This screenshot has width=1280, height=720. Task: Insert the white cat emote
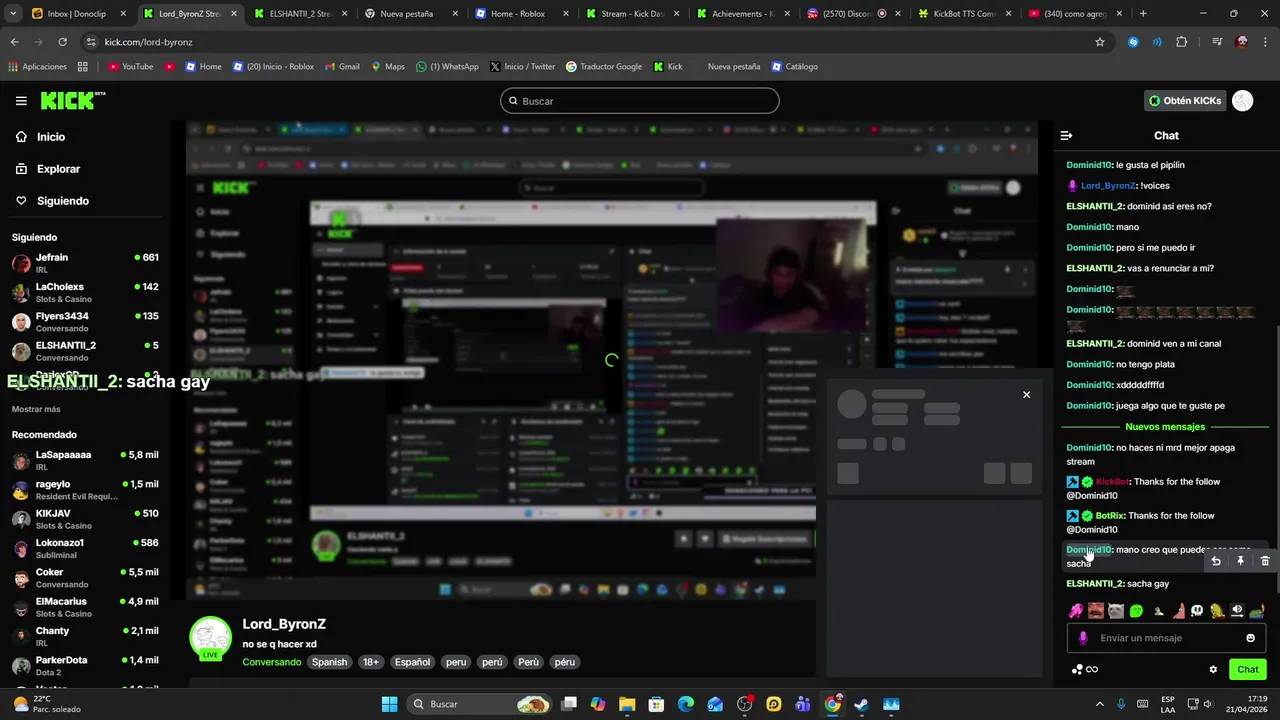click(x=1116, y=611)
